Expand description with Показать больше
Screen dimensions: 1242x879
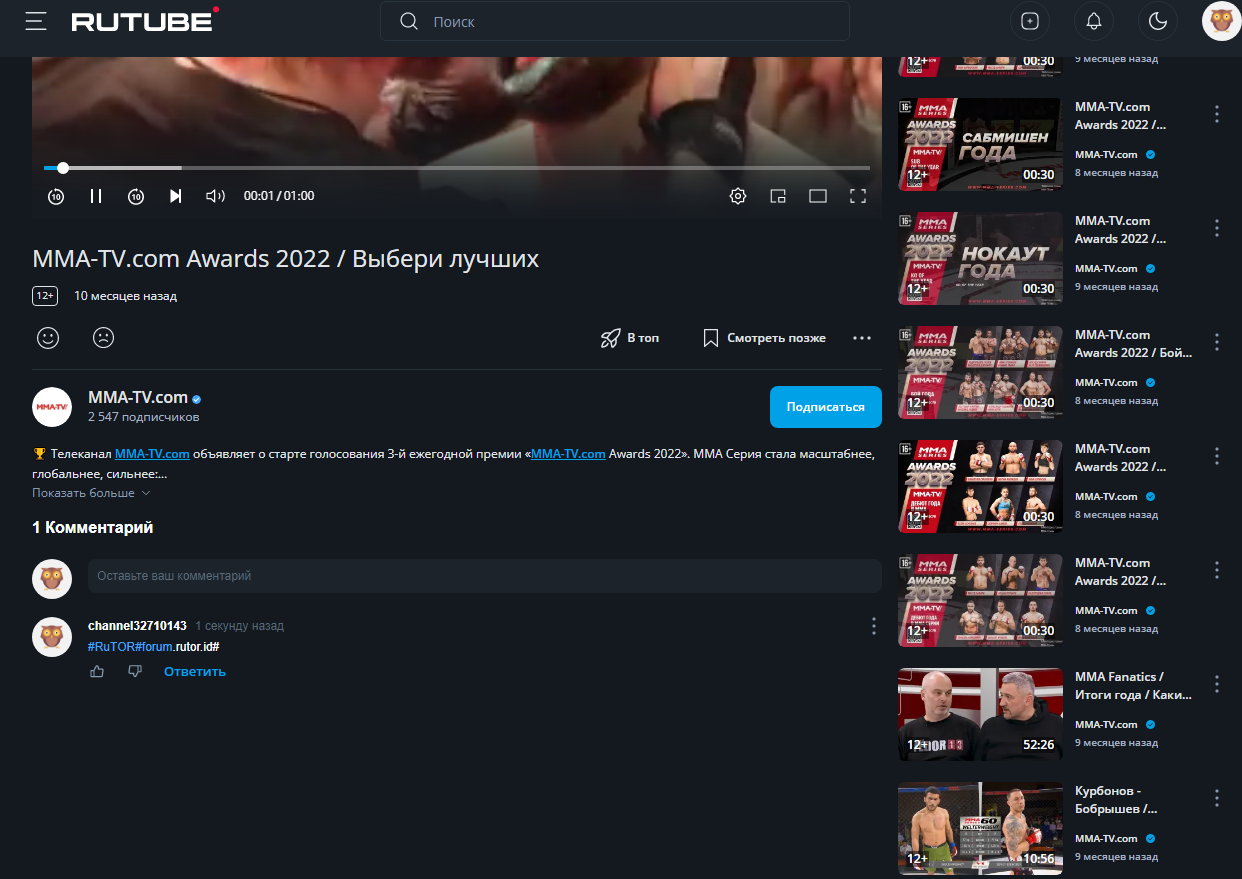pyautogui.click(x=91, y=493)
